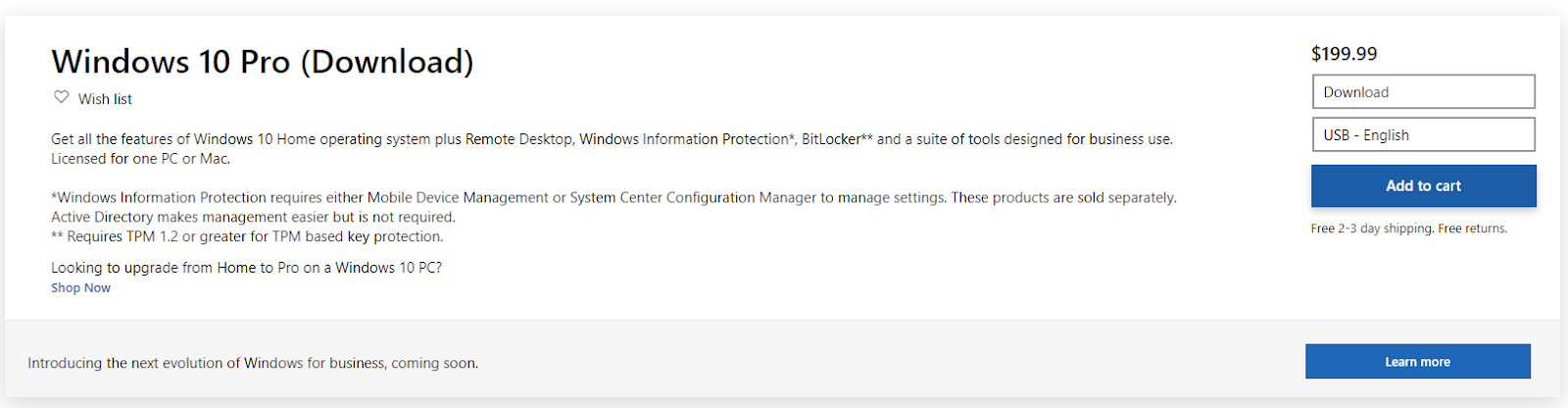The width and height of the screenshot is (1568, 408).
Task: Click the Wish list text label
Action: tap(105, 99)
